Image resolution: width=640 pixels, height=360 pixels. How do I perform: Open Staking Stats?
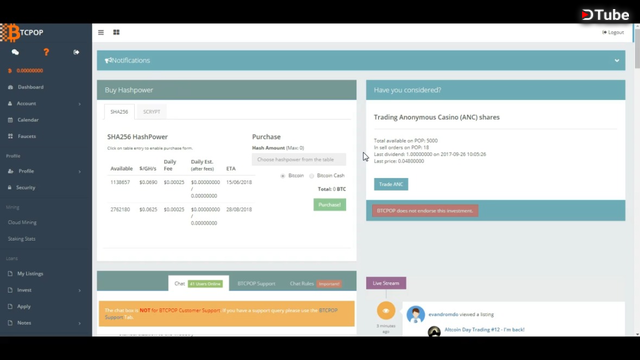coord(22,239)
